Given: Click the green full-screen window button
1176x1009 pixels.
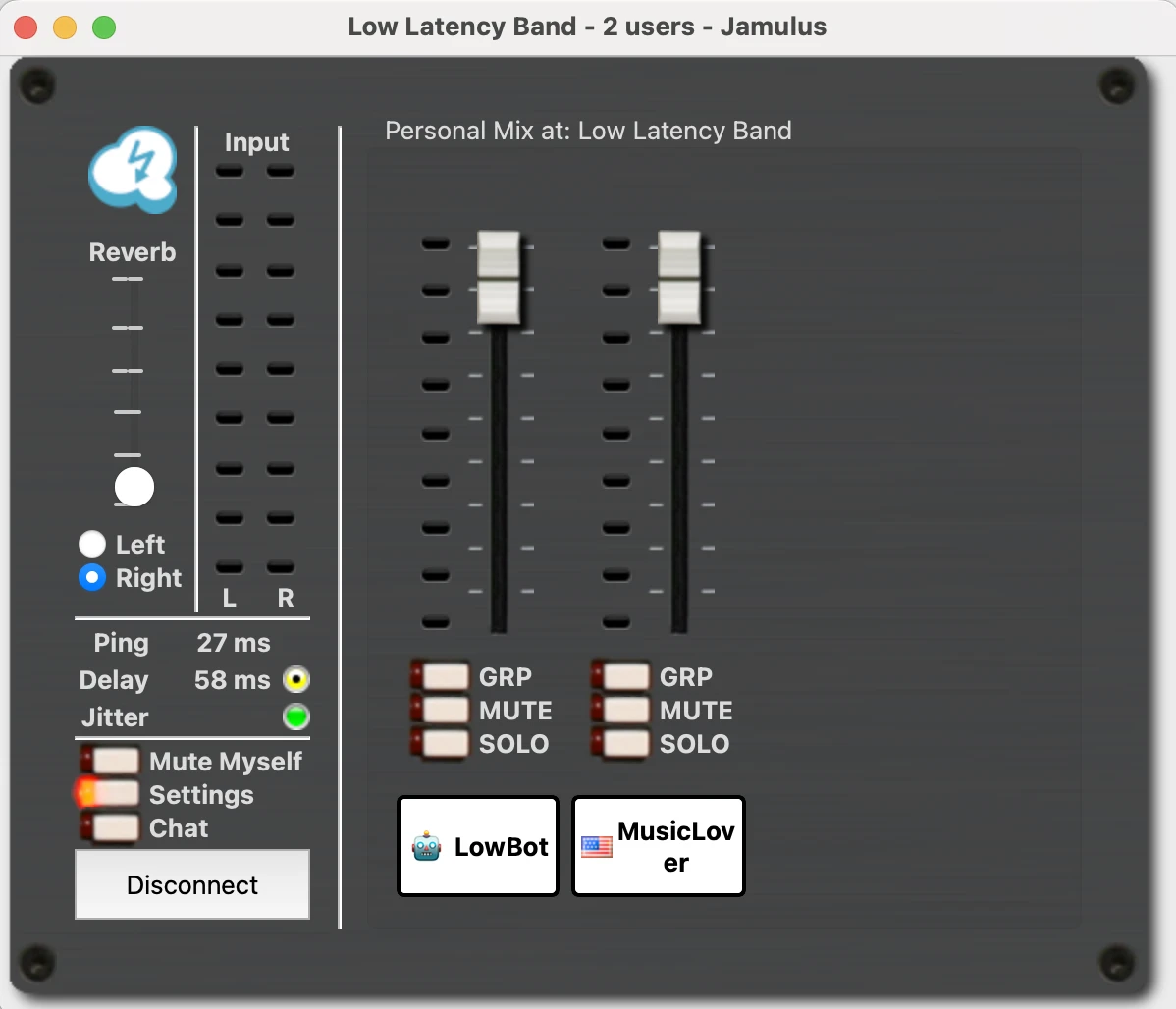Looking at the screenshot, I should pyautogui.click(x=104, y=27).
